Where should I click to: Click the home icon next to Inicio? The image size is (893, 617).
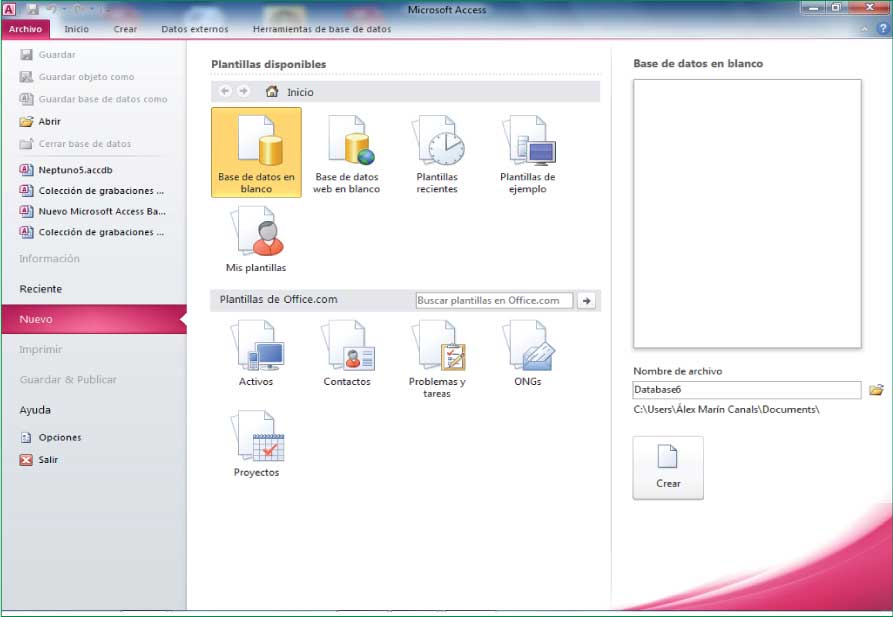coord(272,91)
